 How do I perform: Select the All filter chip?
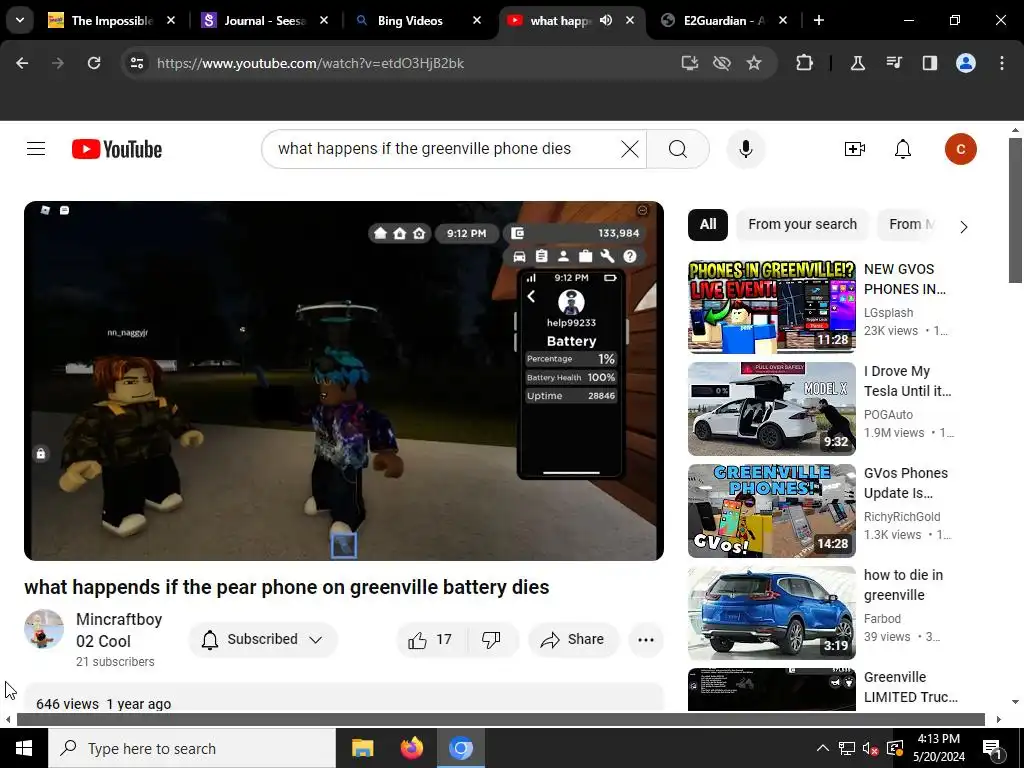click(707, 225)
